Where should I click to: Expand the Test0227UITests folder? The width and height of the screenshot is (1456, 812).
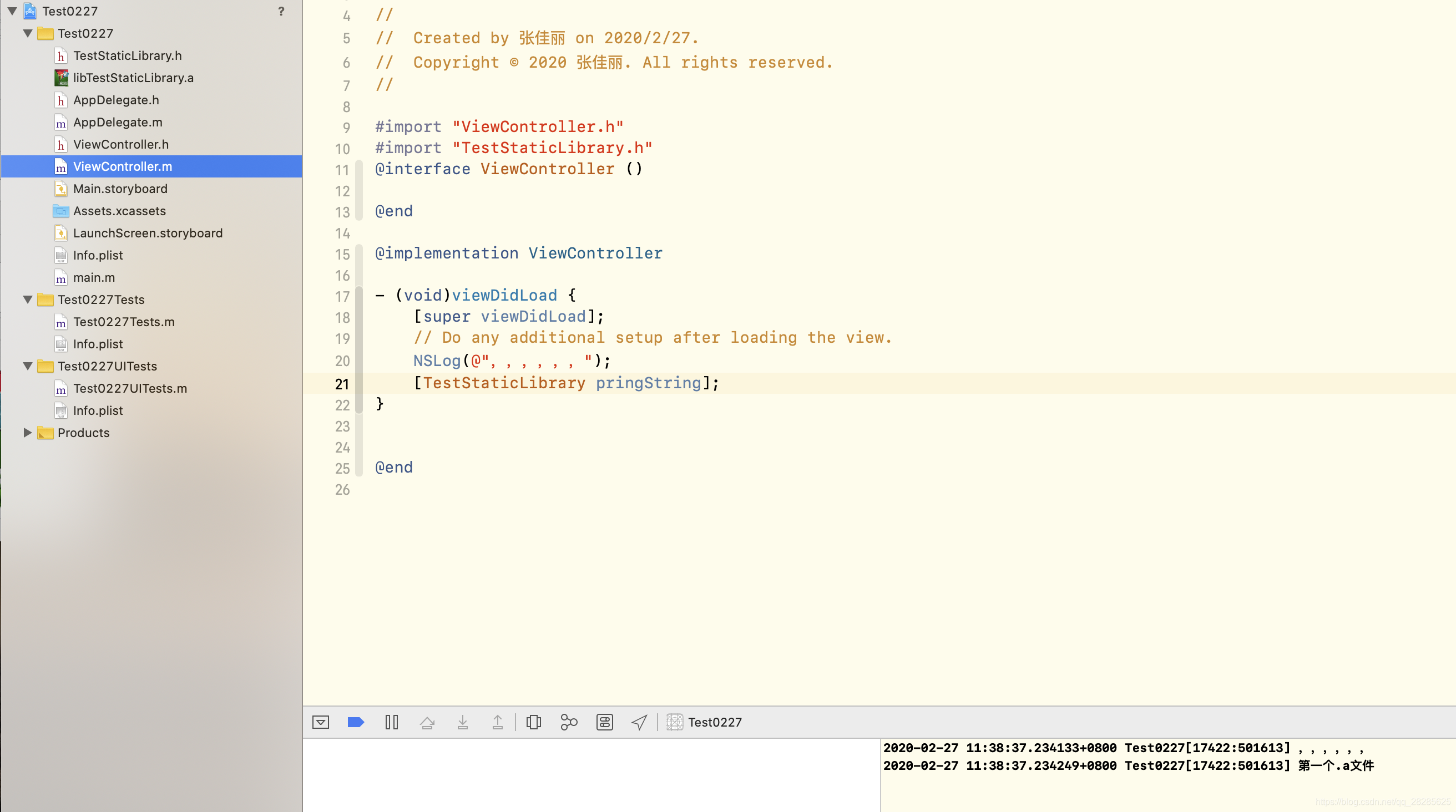click(x=27, y=365)
